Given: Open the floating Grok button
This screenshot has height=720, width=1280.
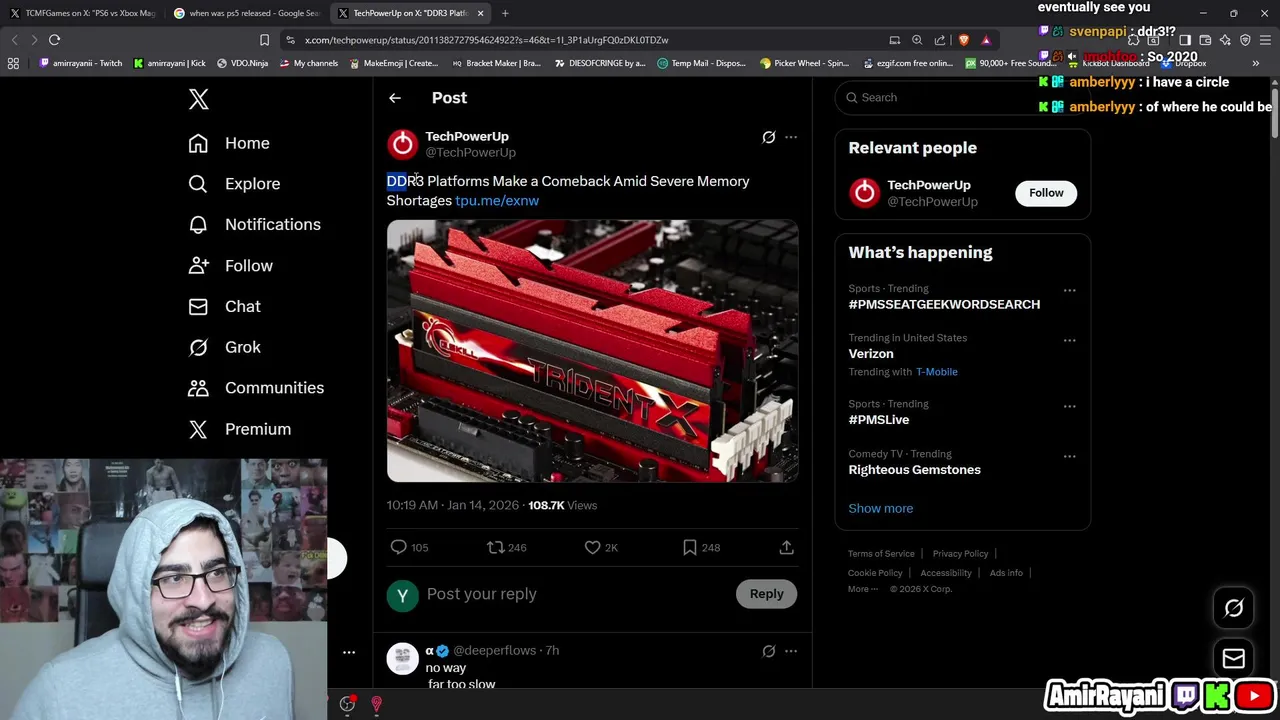Looking at the screenshot, I should tap(1234, 608).
